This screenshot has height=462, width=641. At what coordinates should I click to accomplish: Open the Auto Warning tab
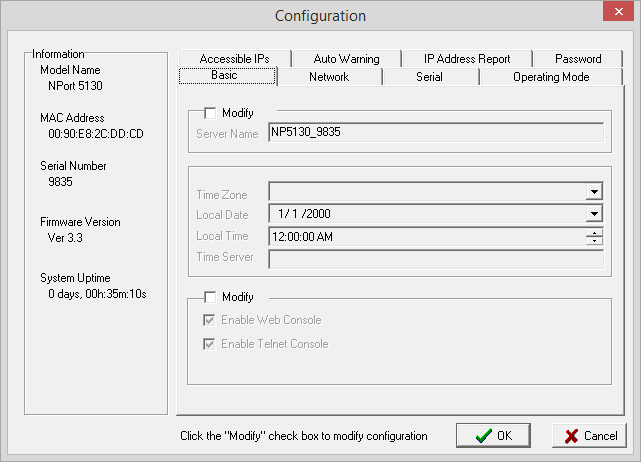[x=347, y=59]
